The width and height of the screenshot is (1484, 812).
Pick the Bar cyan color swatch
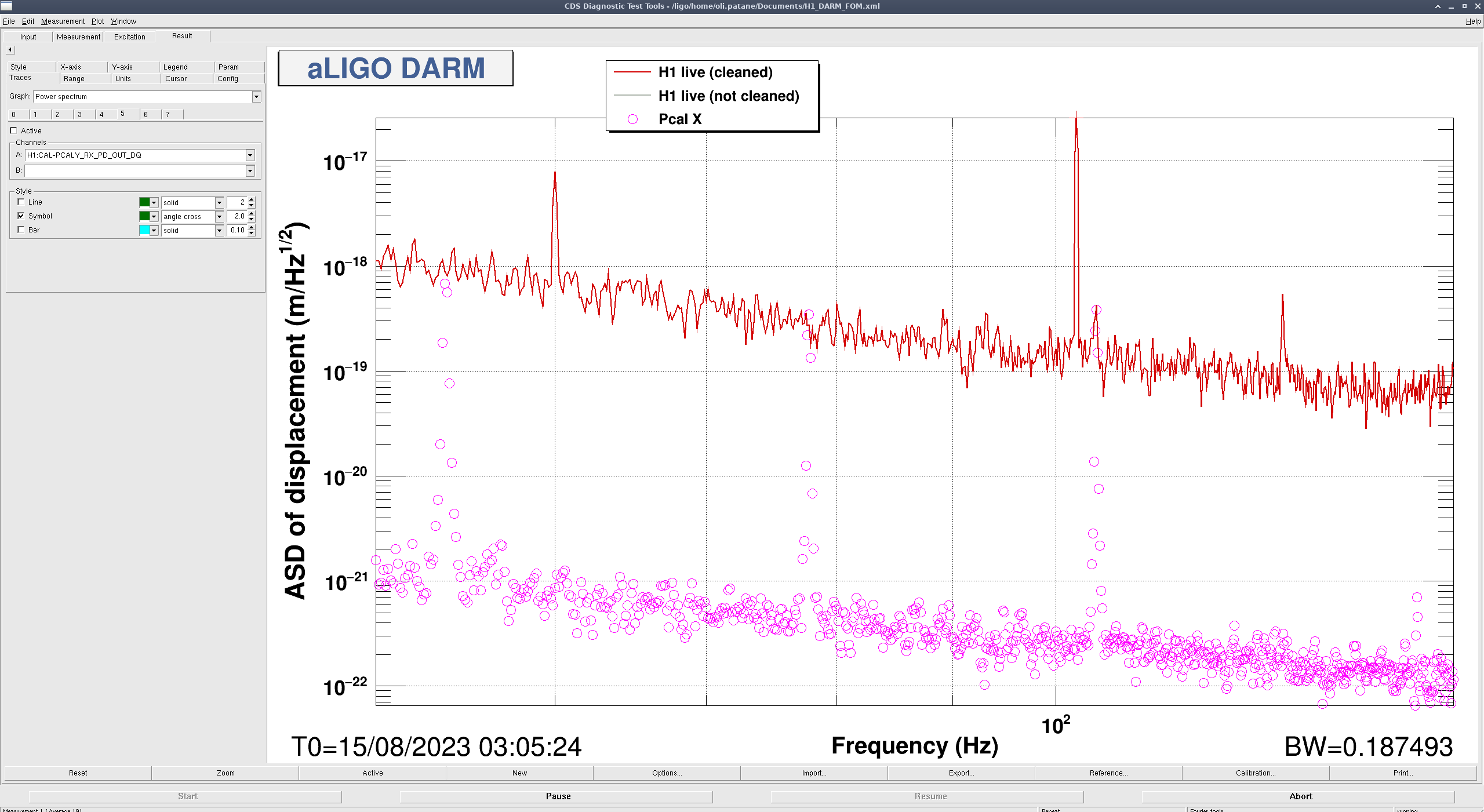click(144, 230)
